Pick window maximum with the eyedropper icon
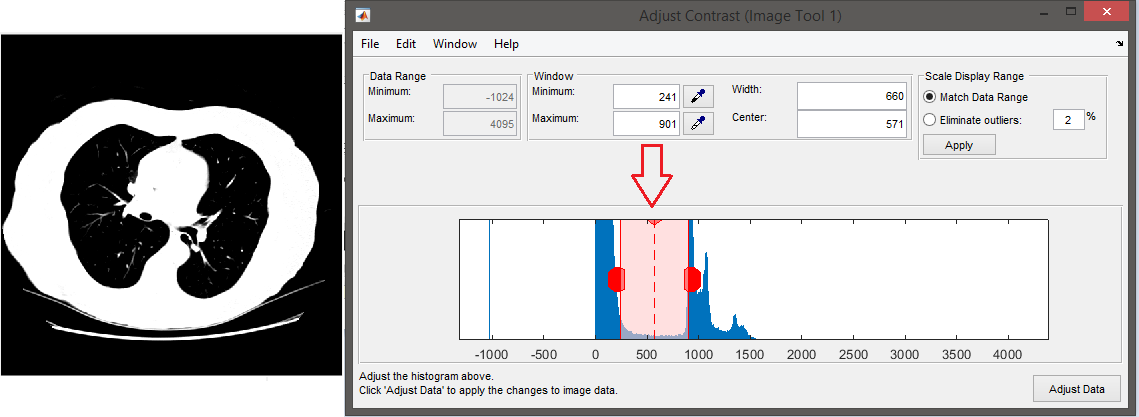Viewport: 1139px width, 417px height. [x=698, y=124]
